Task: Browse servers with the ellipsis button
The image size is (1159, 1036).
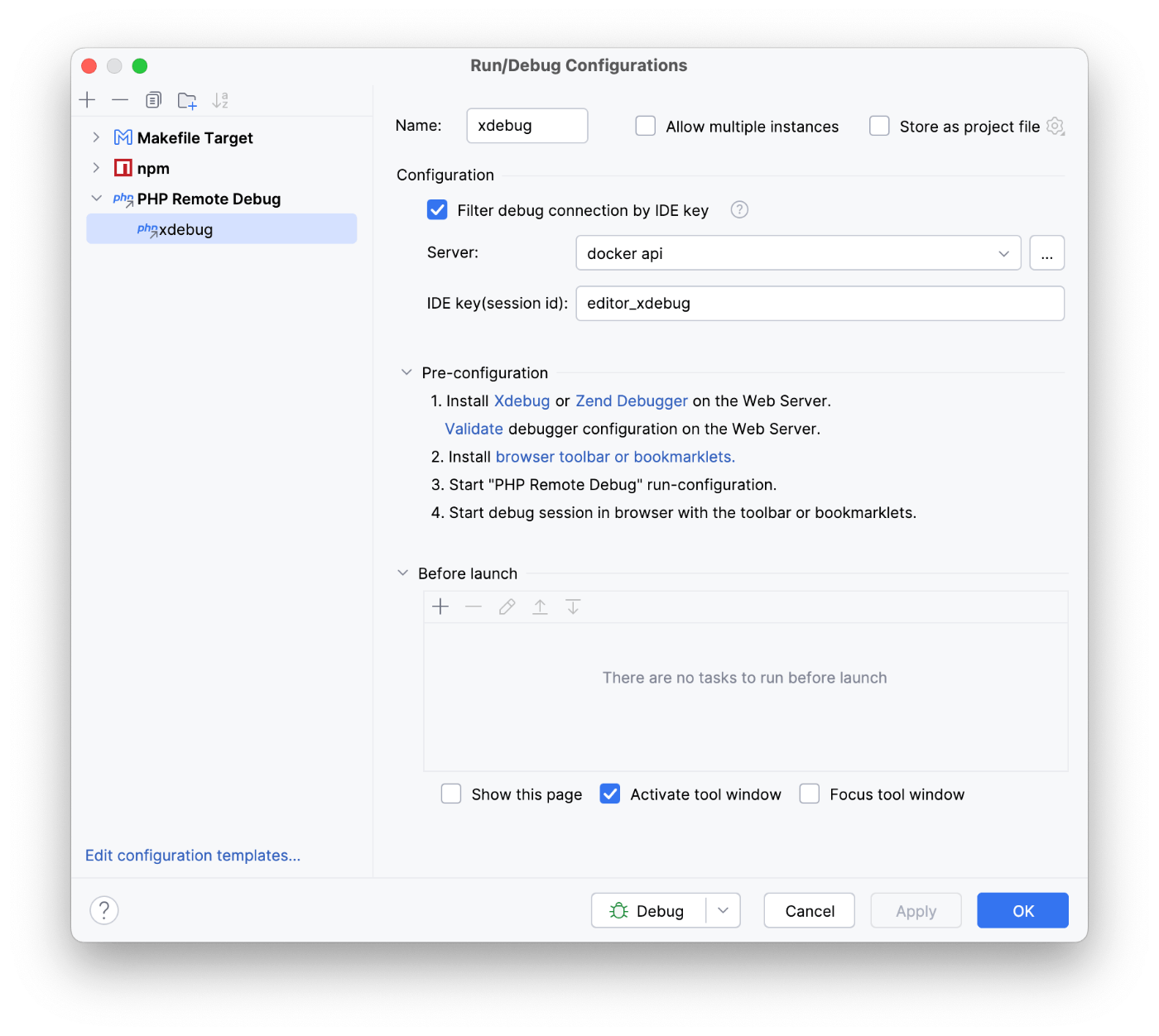Action: [1047, 253]
